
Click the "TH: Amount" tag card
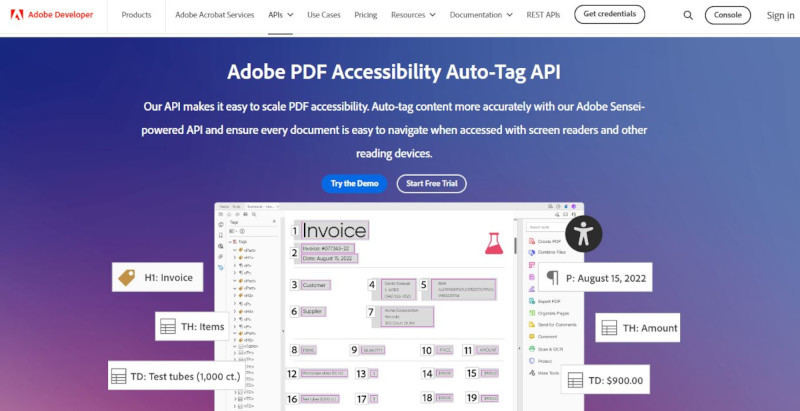tap(638, 328)
